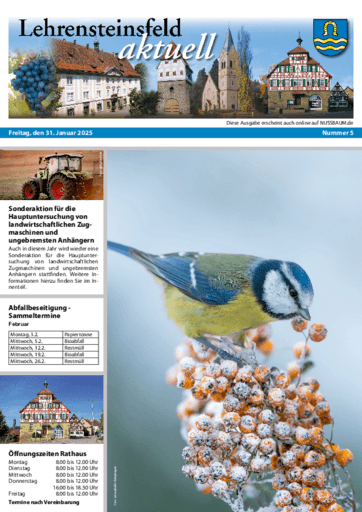This screenshot has height=512, width=362.
Task: Click "Donnerstag" in the opening hours
Action: pos(23,481)
